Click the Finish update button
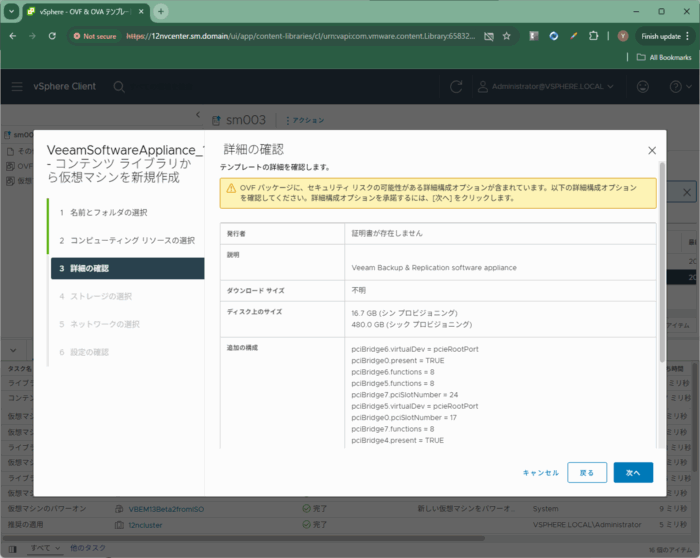The width and height of the screenshot is (700, 558). coord(661,36)
